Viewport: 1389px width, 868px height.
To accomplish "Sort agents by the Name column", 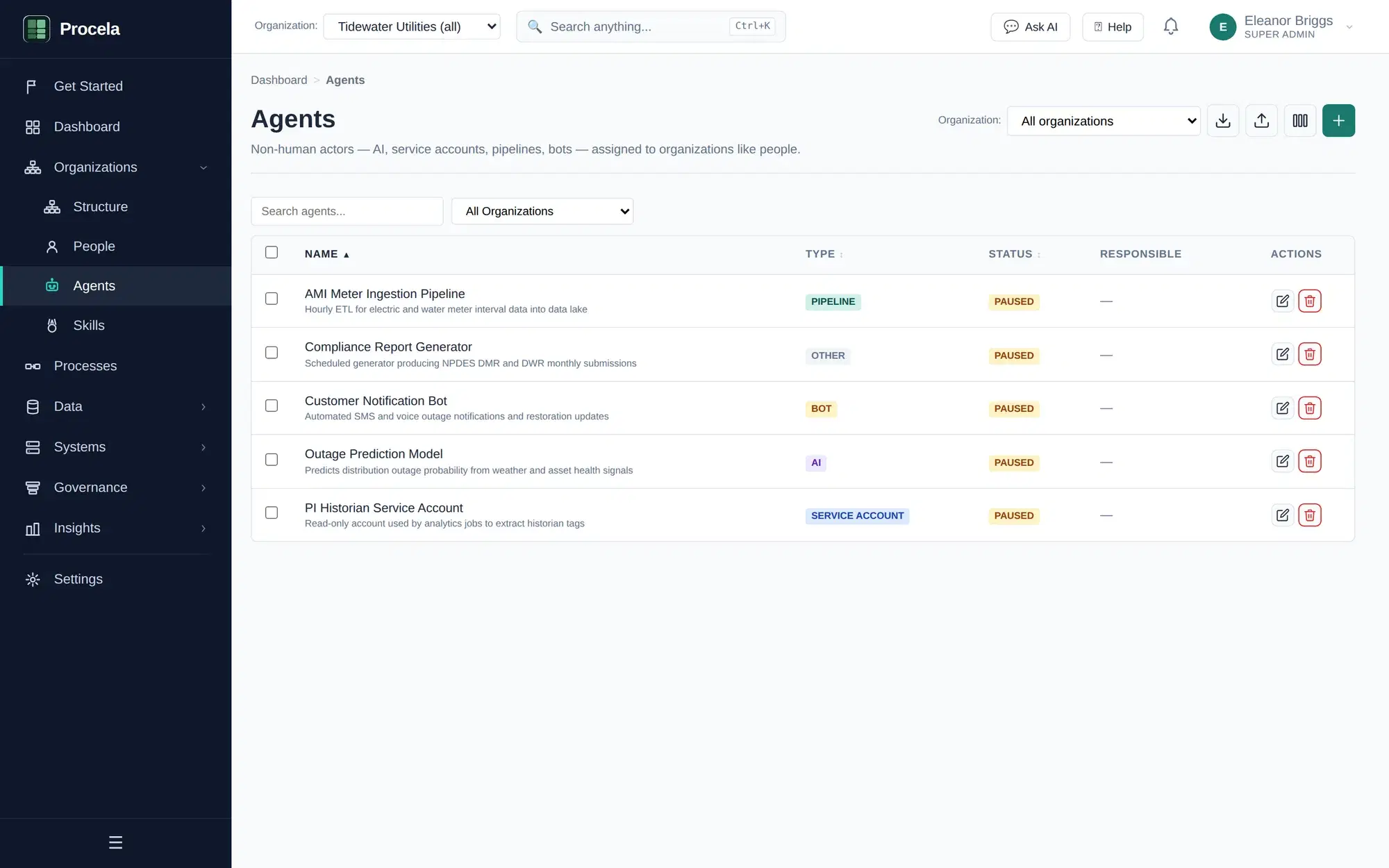I will pyautogui.click(x=326, y=254).
